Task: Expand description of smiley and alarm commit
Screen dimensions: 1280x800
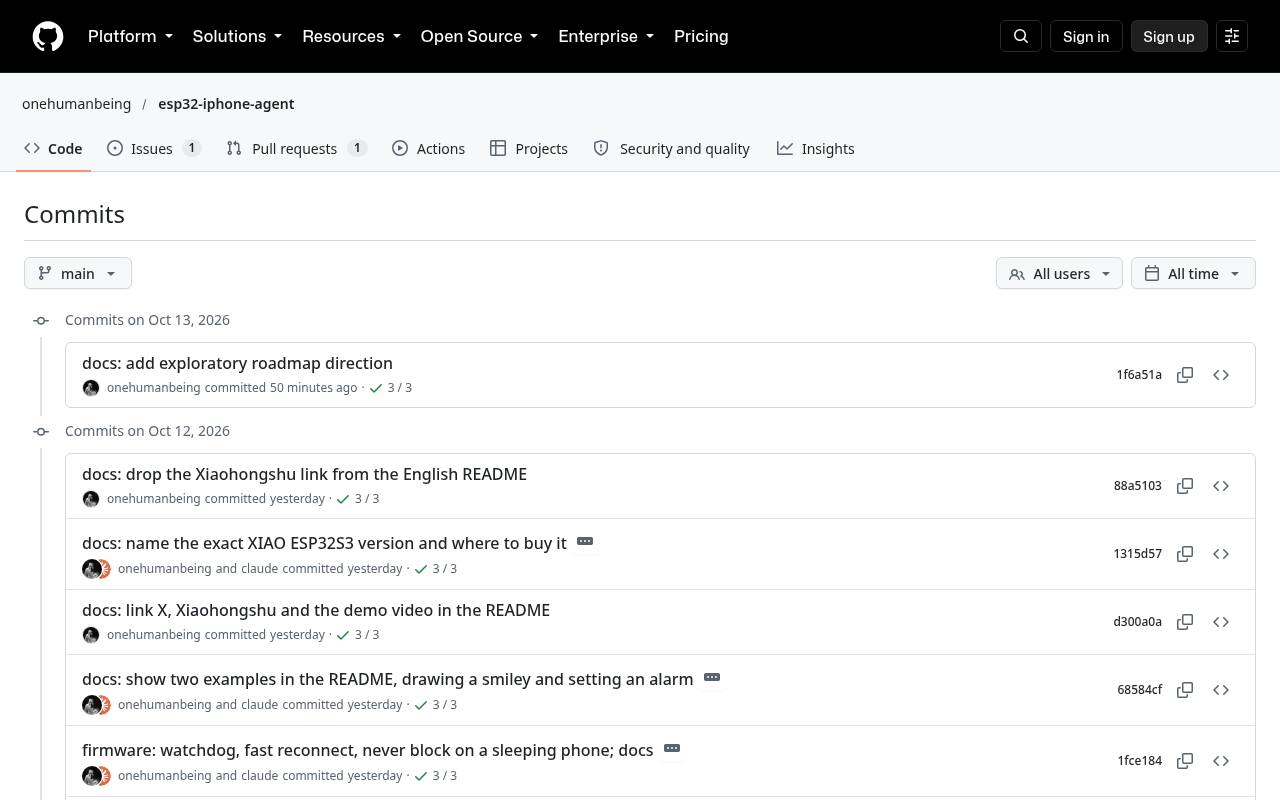Action: click(x=712, y=678)
